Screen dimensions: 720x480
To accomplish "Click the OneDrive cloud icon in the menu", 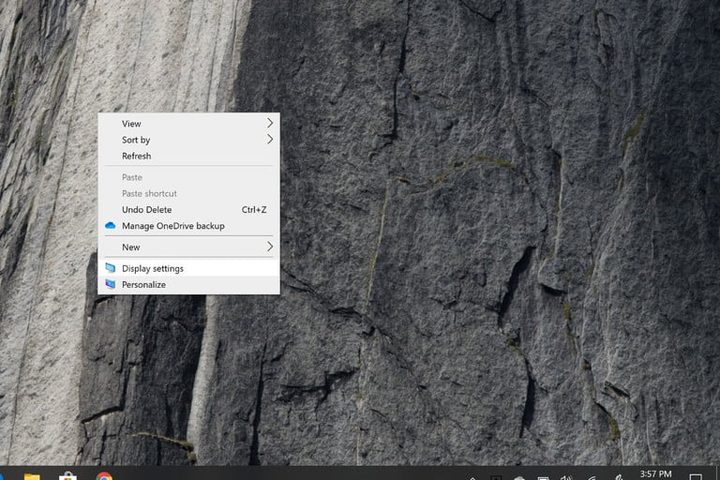I will (x=110, y=226).
